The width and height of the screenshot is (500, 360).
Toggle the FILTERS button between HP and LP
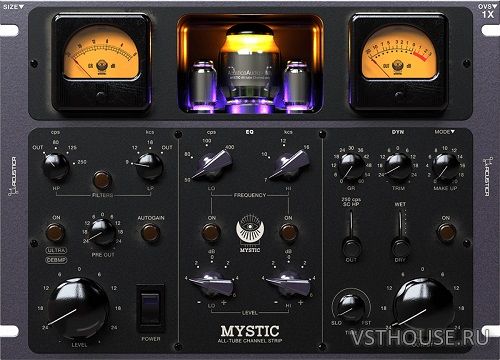pyautogui.click(x=102, y=180)
